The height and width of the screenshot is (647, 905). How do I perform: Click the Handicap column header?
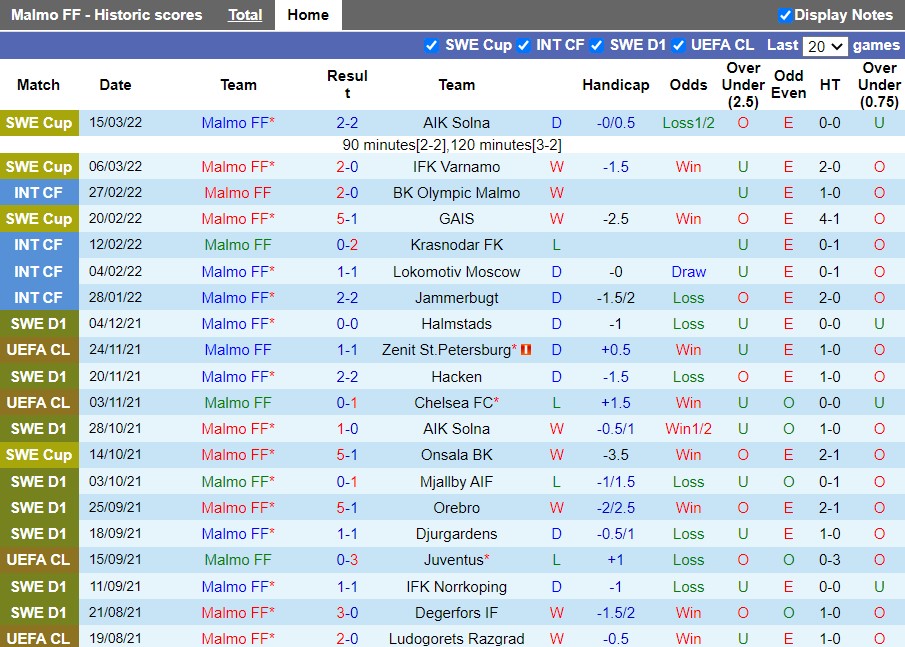(615, 85)
